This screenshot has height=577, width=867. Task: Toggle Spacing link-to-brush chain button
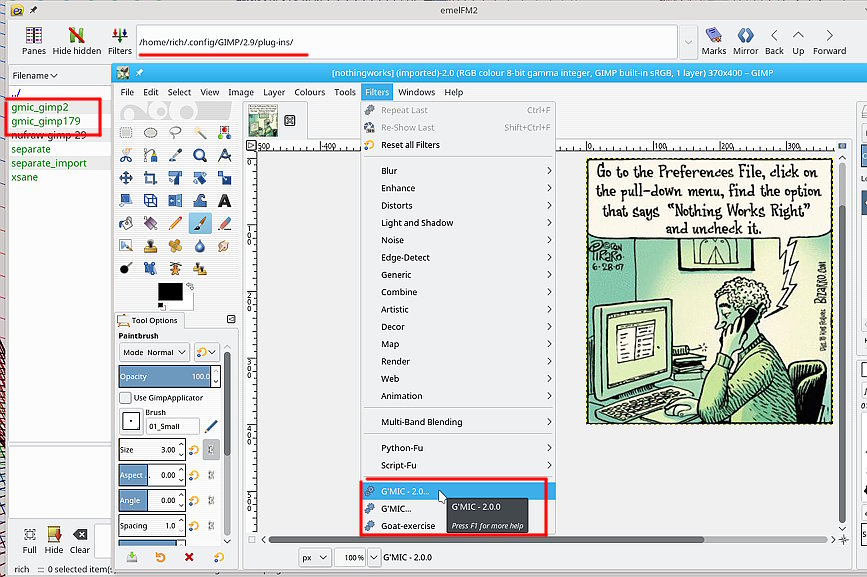tap(211, 526)
